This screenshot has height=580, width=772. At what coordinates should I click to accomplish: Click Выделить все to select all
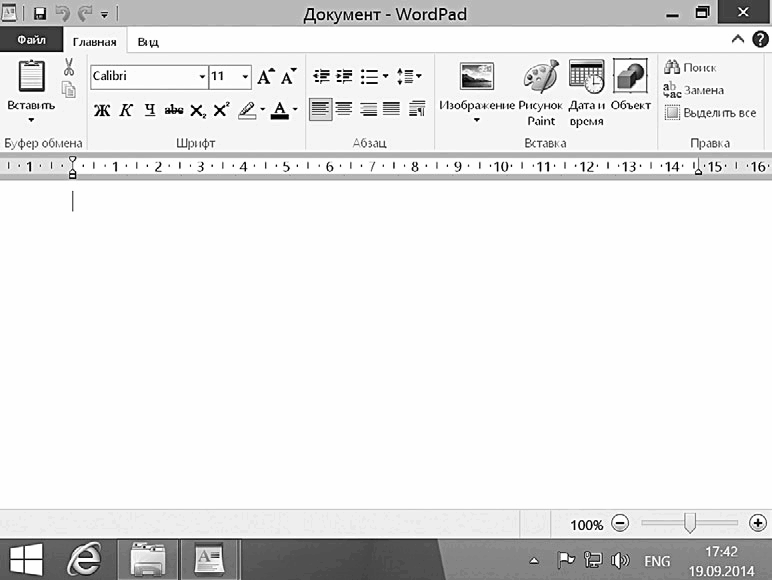710,113
